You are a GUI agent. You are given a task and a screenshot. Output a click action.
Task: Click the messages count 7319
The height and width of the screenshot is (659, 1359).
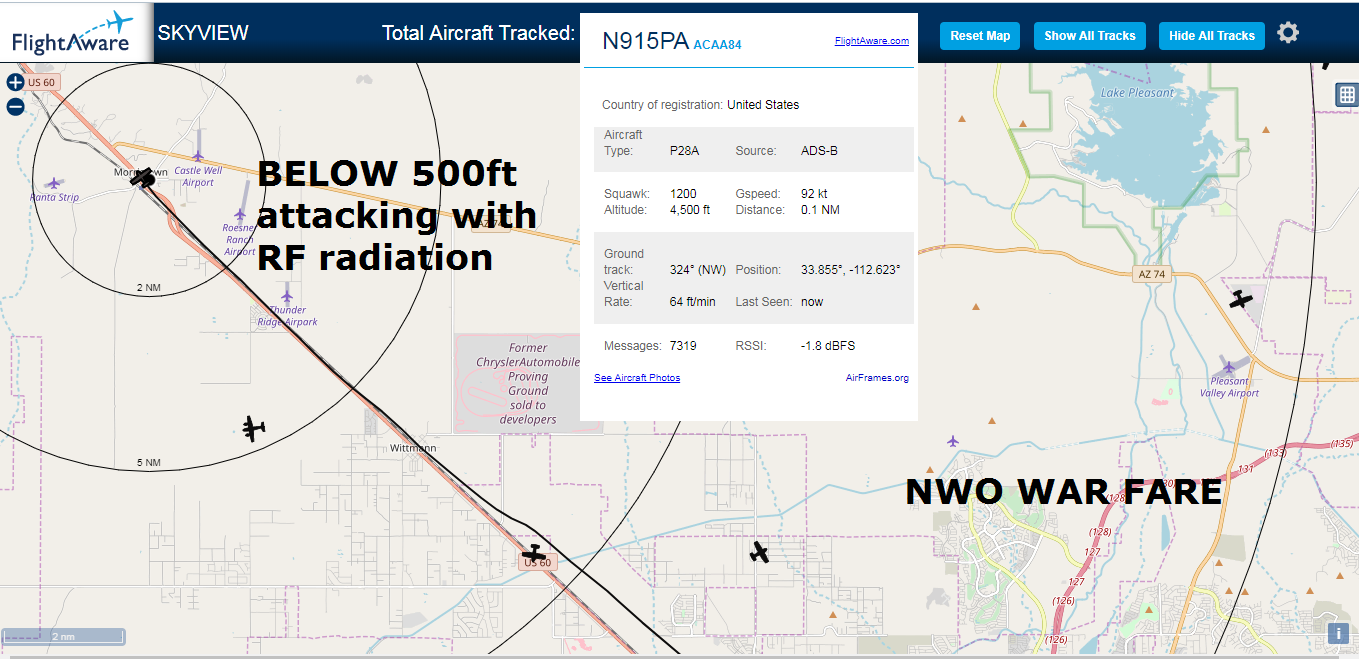pyautogui.click(x=683, y=346)
